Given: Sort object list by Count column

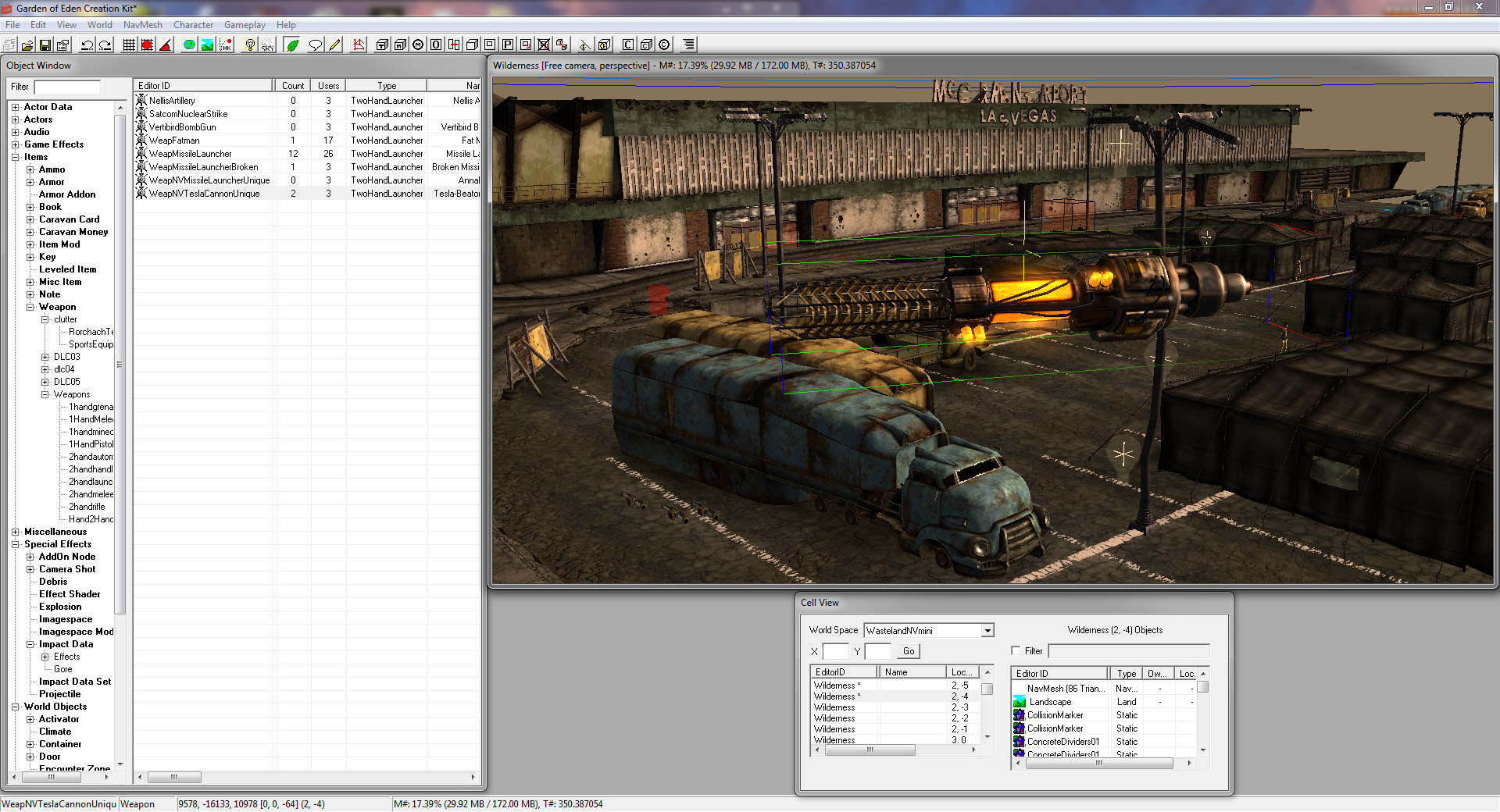Looking at the screenshot, I should pos(293,86).
